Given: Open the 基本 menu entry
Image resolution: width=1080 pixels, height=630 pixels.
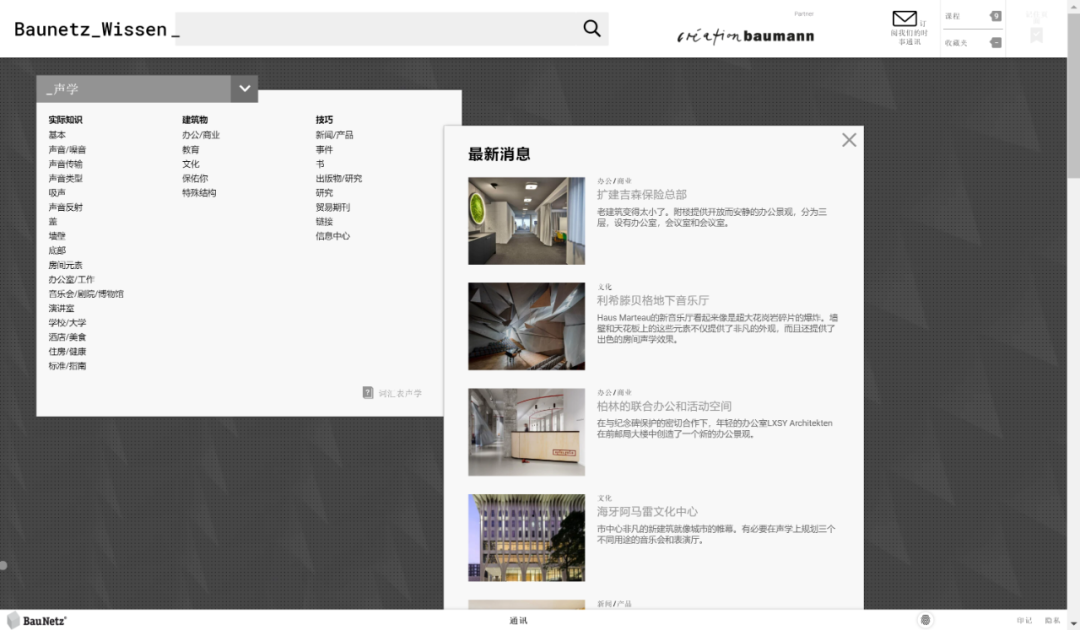Looking at the screenshot, I should click(x=57, y=135).
